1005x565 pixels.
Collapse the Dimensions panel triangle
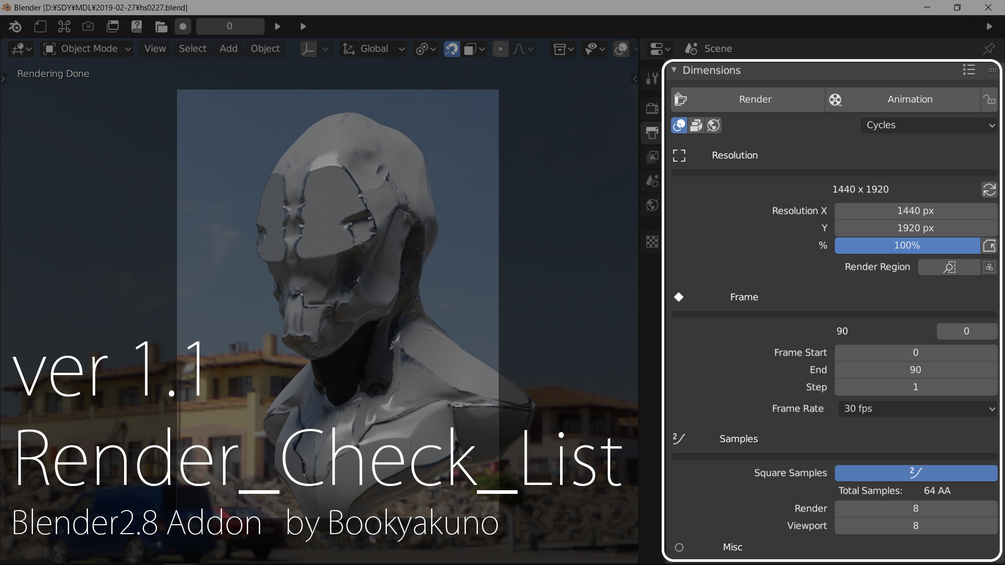[674, 70]
